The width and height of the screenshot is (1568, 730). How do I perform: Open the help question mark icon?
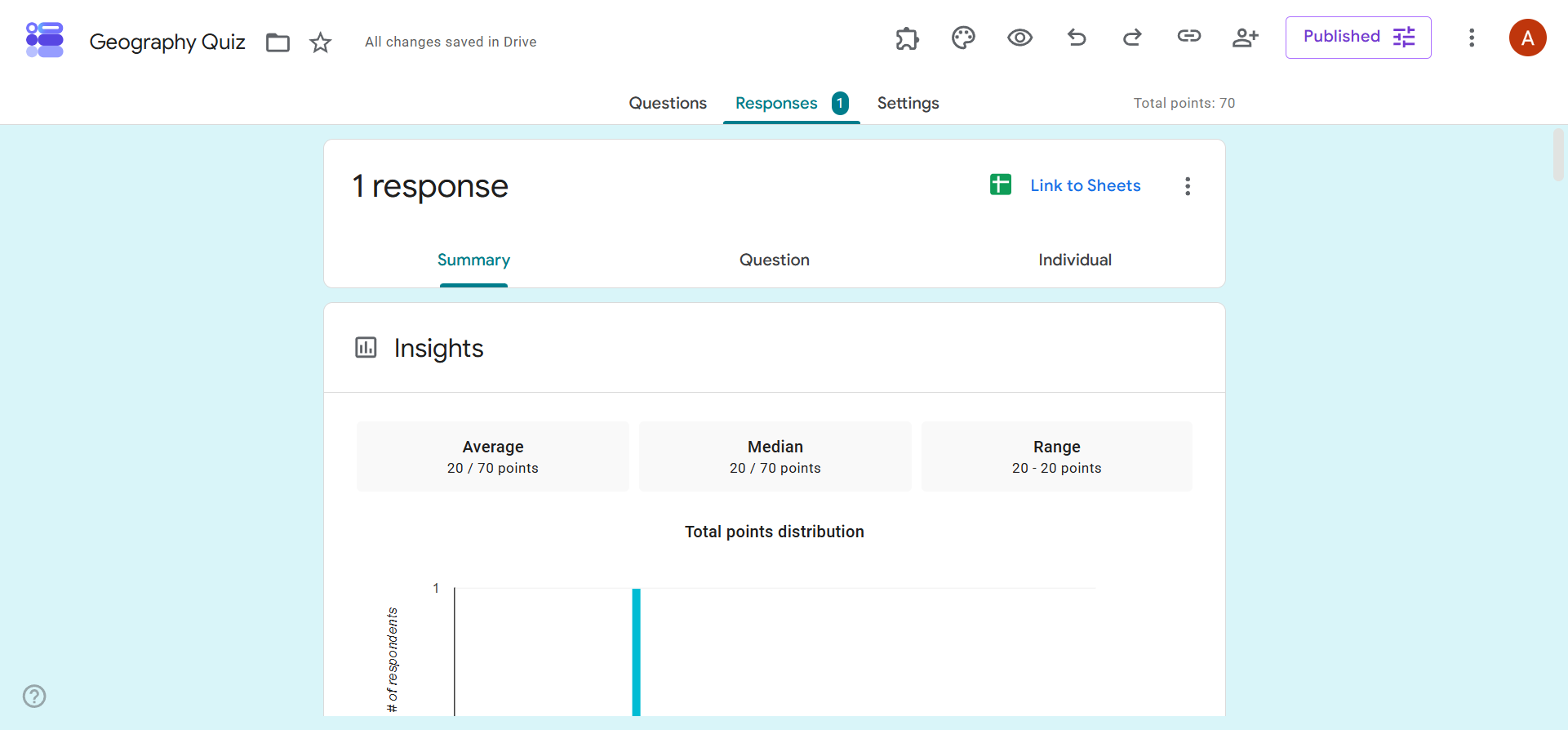coord(34,697)
